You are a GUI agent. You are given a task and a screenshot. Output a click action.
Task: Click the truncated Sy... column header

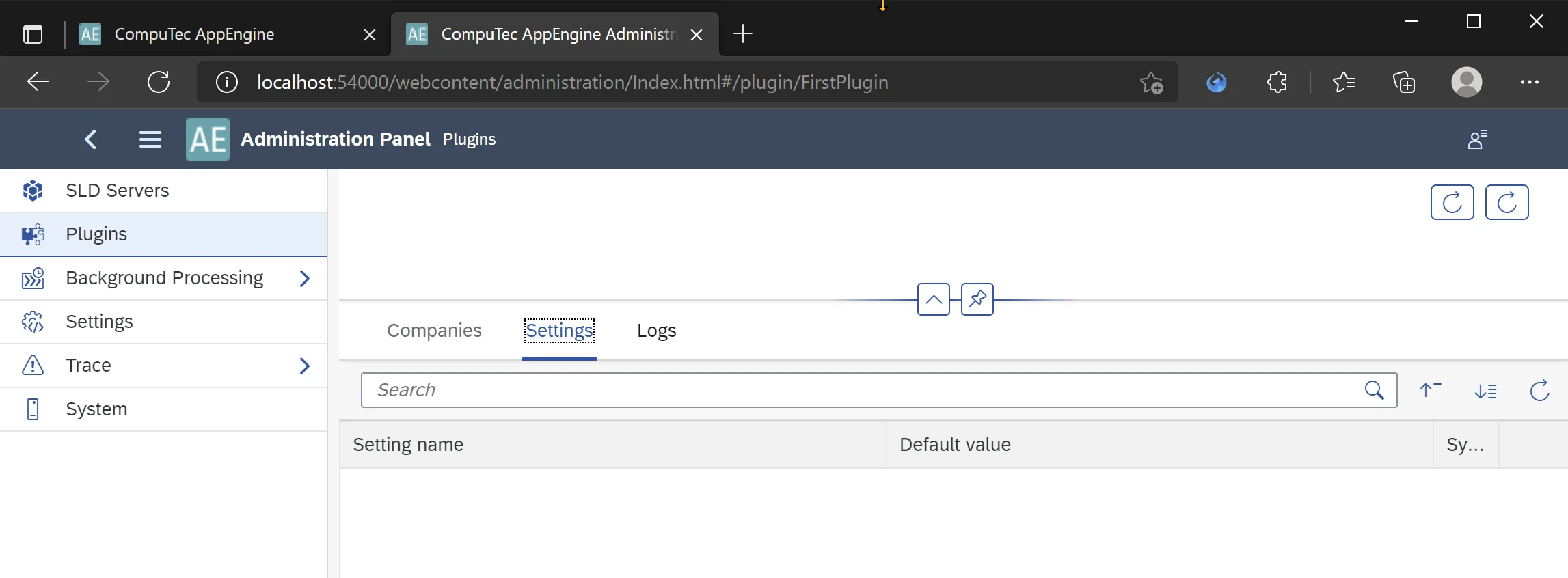click(x=1466, y=445)
